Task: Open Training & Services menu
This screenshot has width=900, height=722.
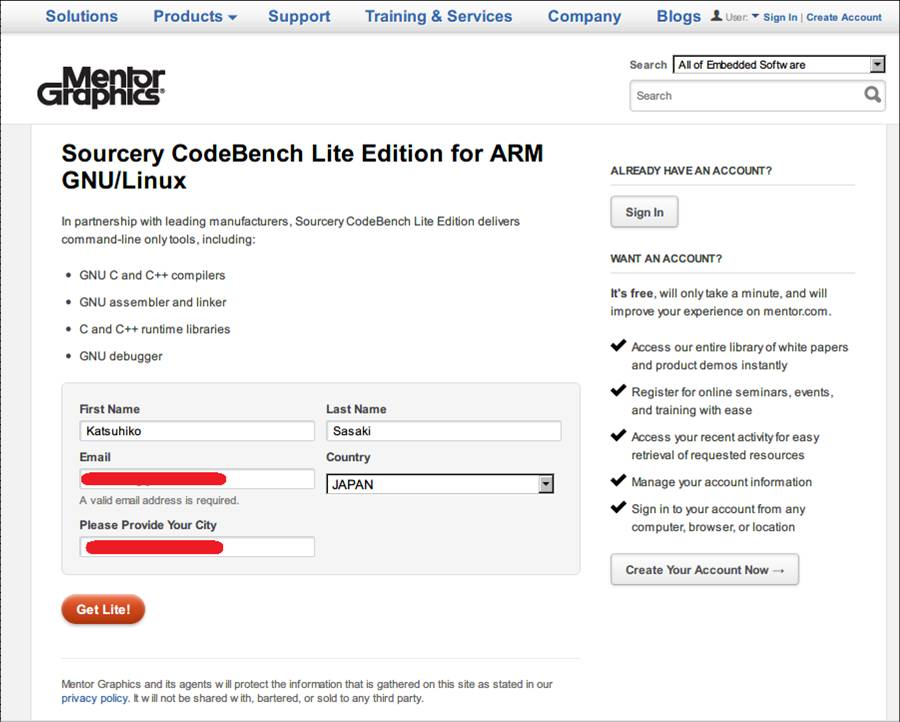Action: point(438,16)
